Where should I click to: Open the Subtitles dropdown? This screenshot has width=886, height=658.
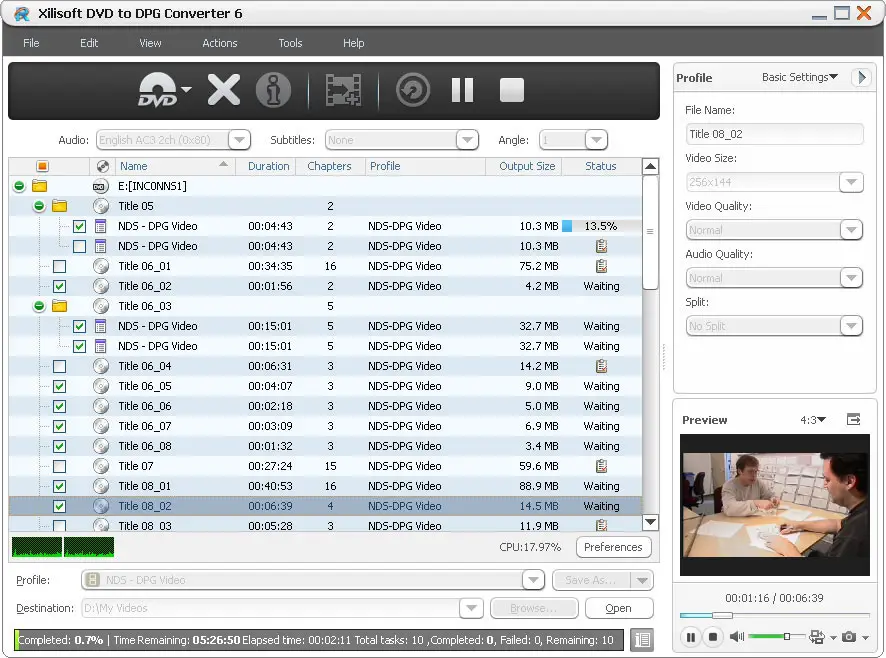coord(467,139)
